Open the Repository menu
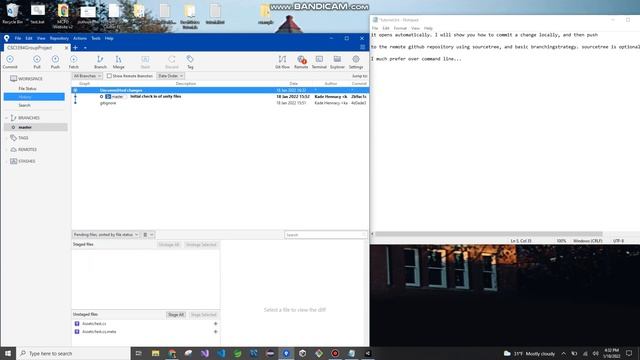640x360 pixels. tap(59, 38)
